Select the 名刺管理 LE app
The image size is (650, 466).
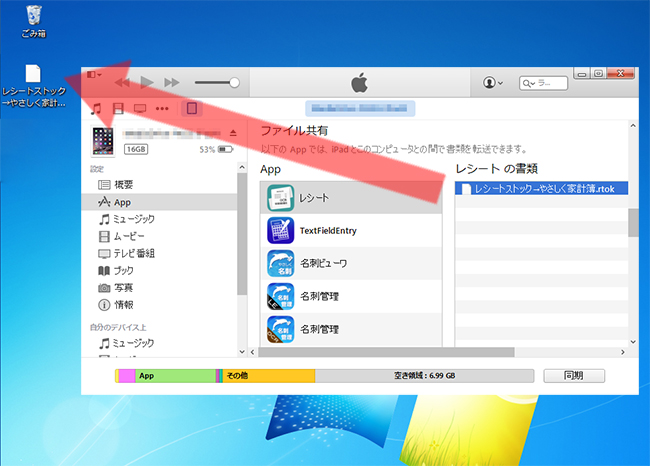pos(351,296)
